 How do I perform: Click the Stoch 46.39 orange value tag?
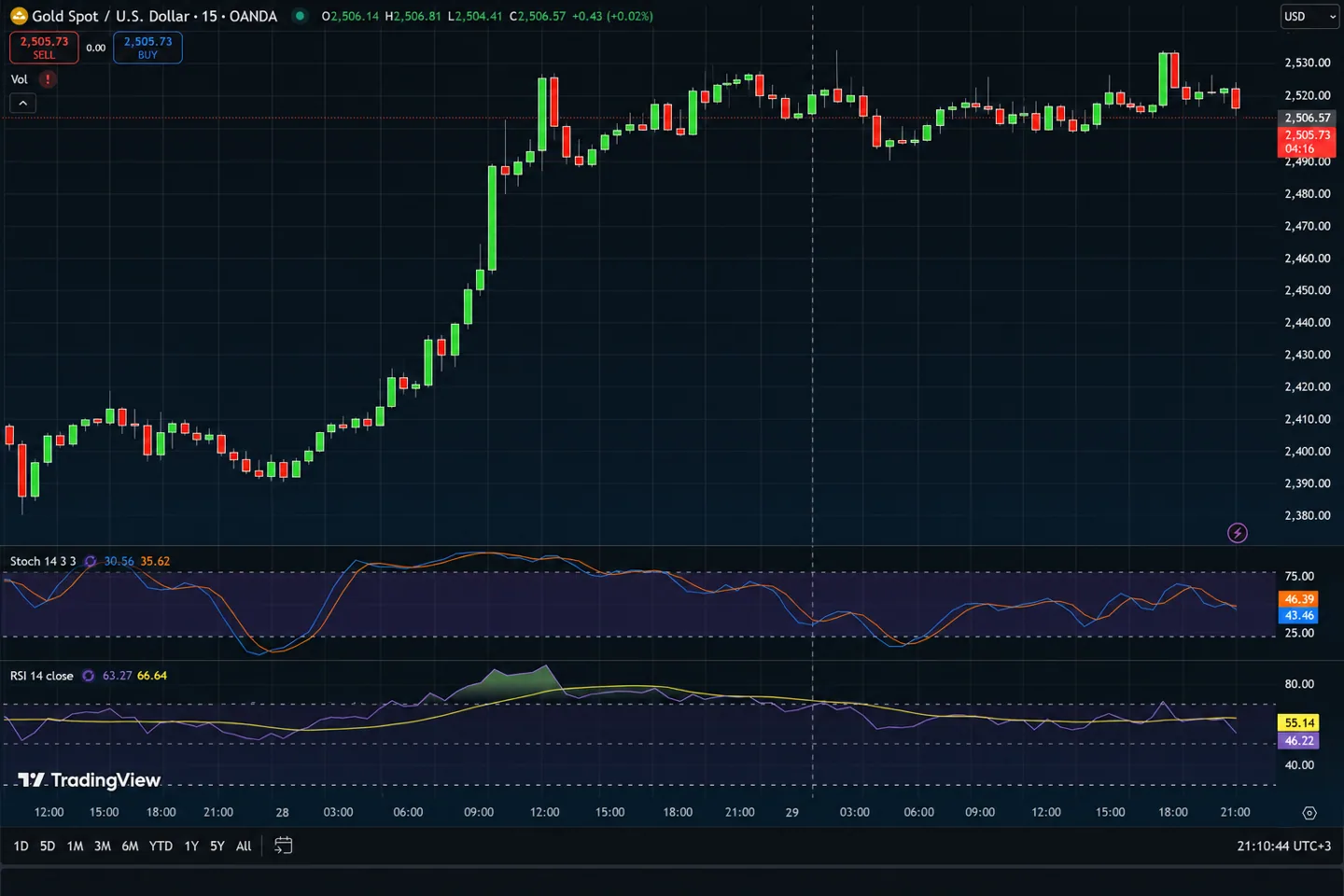click(1298, 599)
